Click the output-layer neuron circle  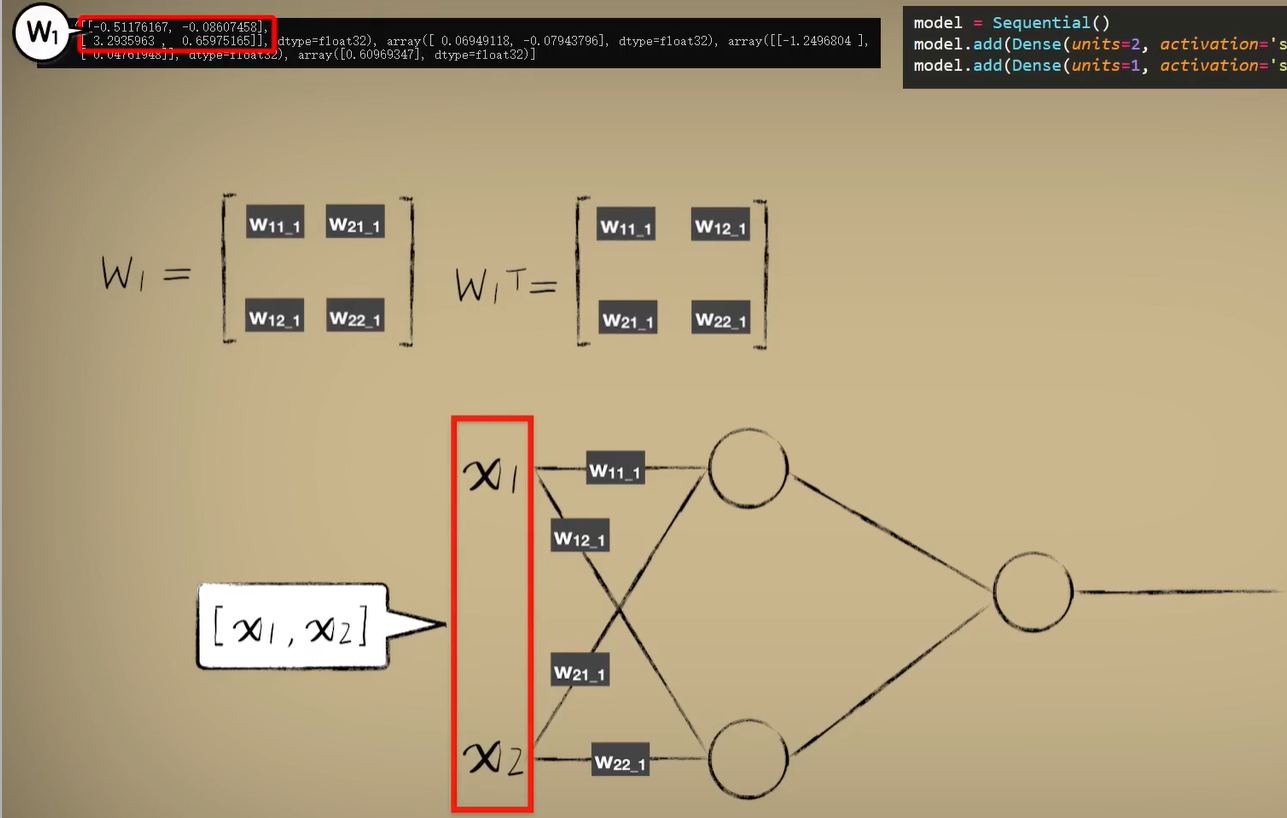coord(1033,591)
